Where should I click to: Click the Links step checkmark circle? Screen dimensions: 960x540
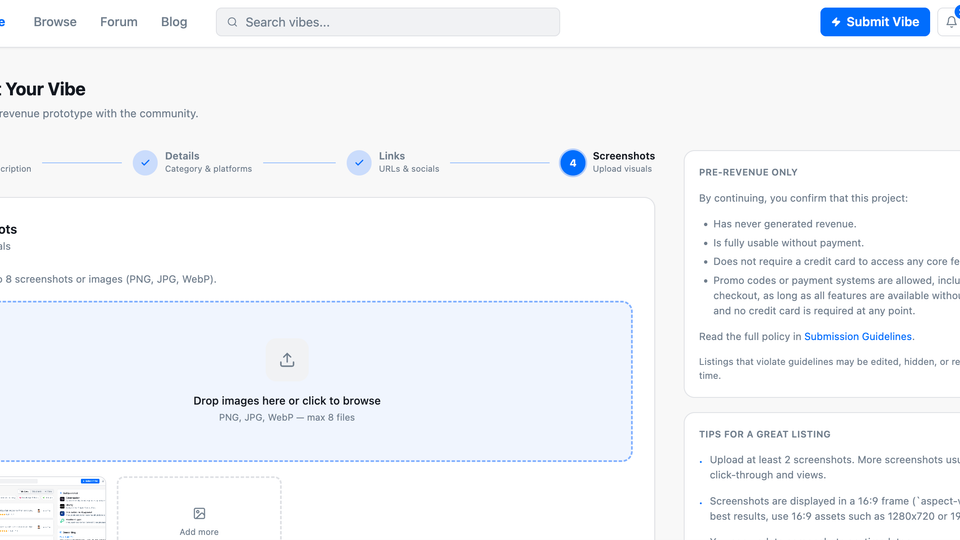pyautogui.click(x=359, y=163)
